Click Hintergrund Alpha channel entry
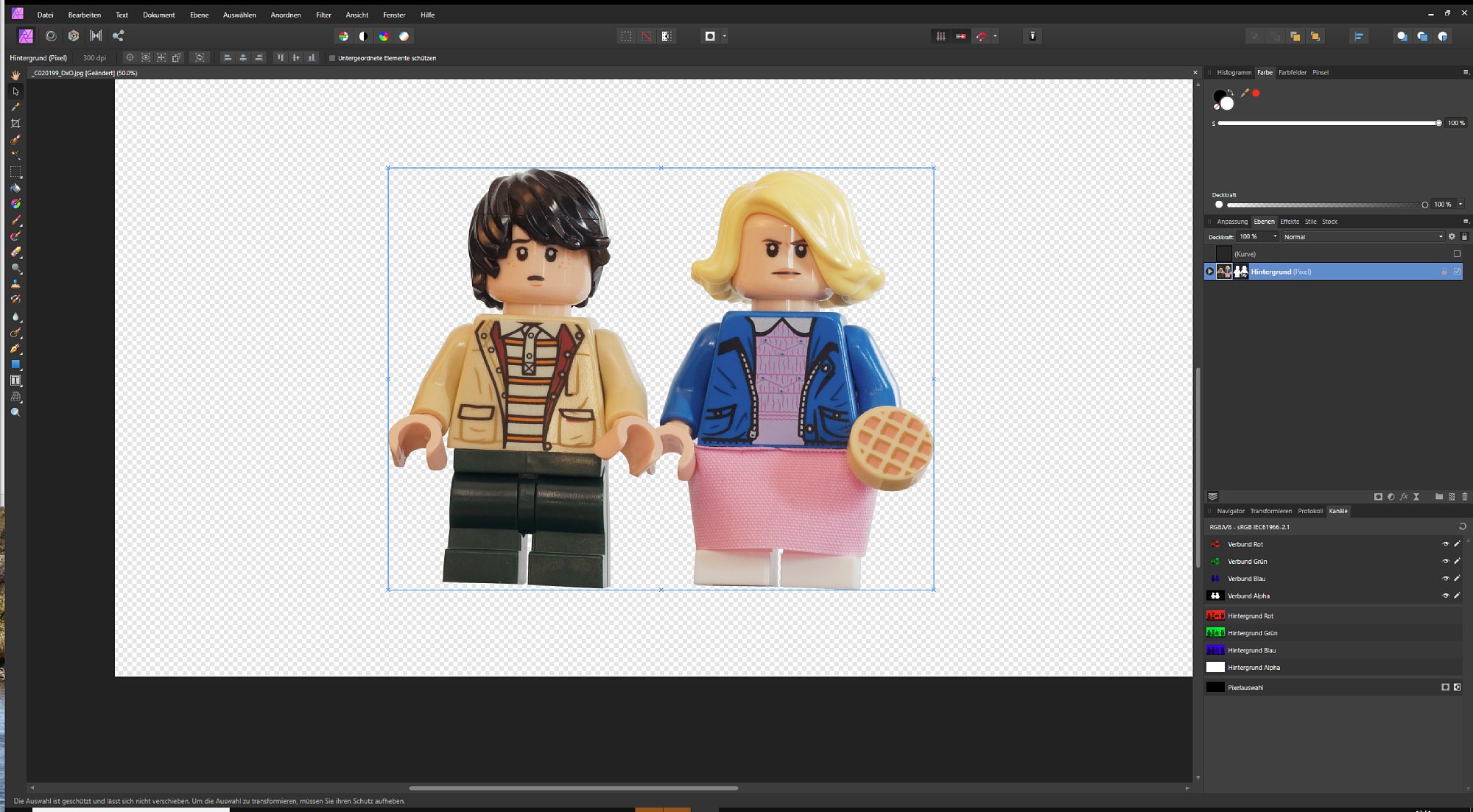Screen dimensions: 1473x812 1254,668
